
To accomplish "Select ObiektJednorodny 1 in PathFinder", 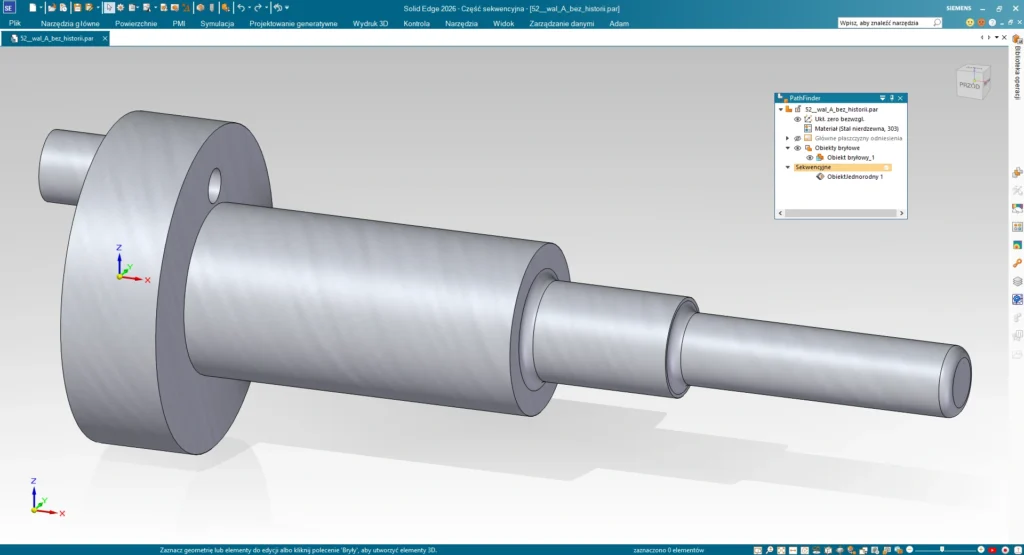I will tap(854, 177).
